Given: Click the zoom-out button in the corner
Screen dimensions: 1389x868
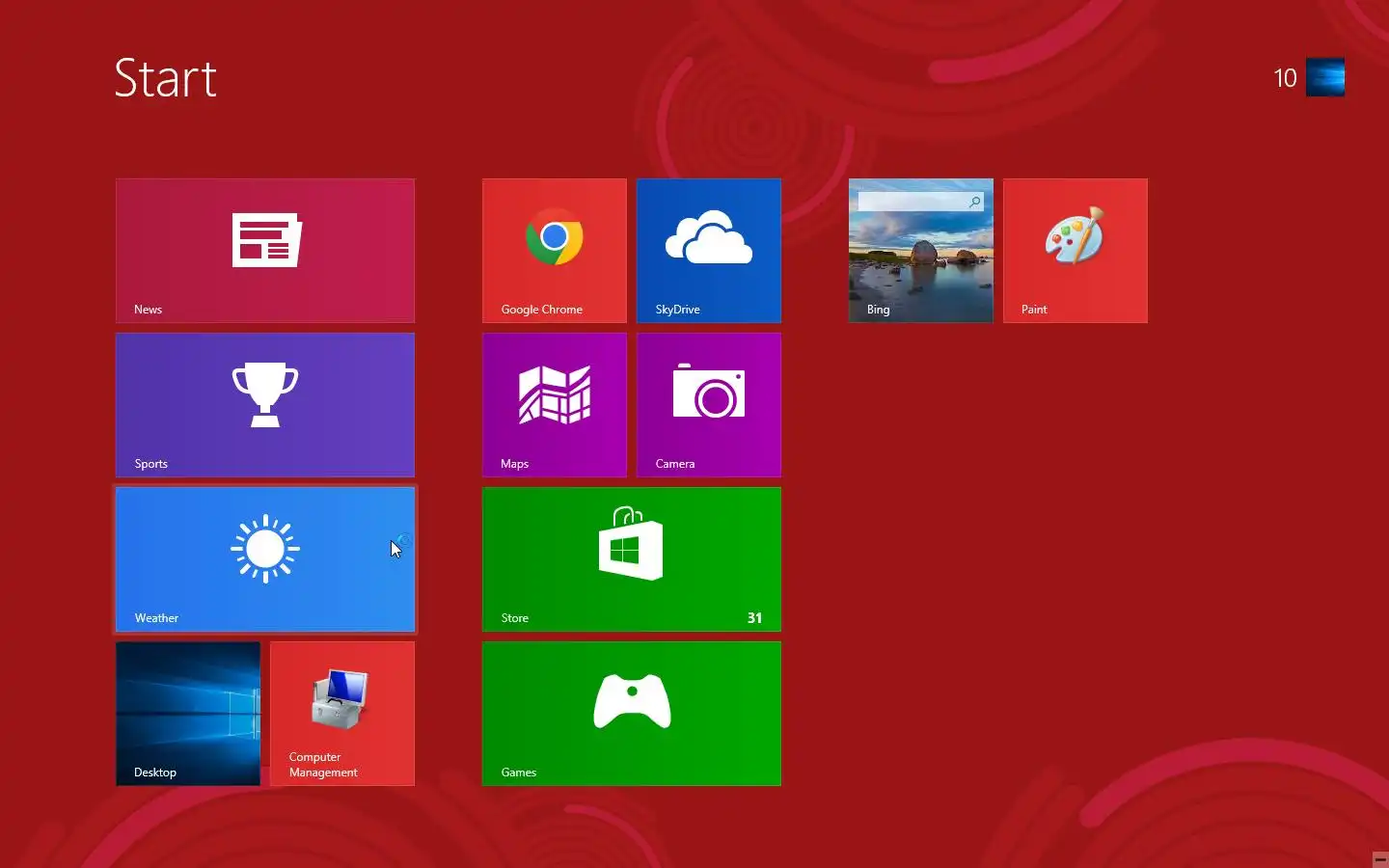Looking at the screenshot, I should 1380,859.
